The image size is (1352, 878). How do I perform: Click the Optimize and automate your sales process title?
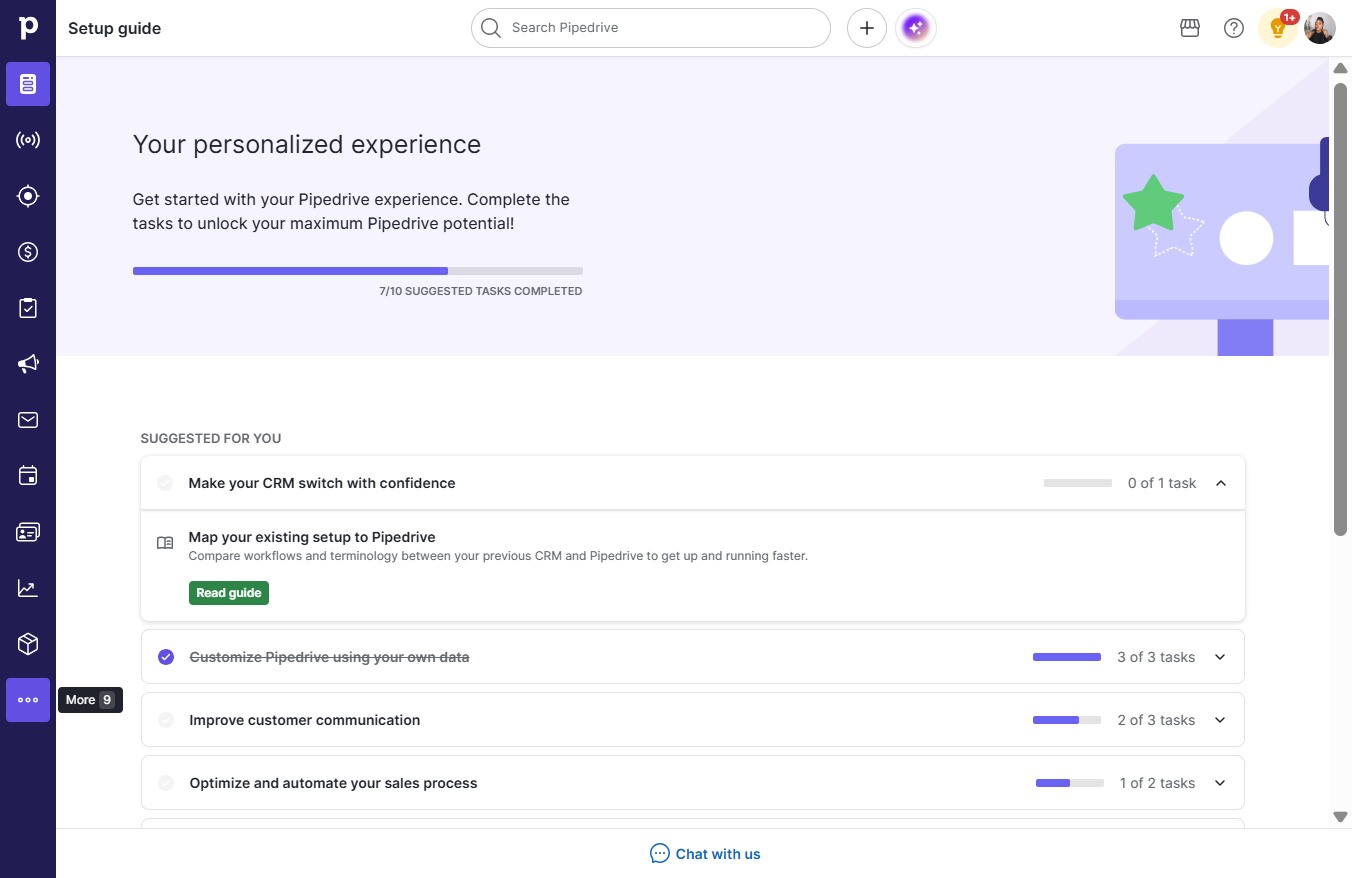pyautogui.click(x=334, y=783)
